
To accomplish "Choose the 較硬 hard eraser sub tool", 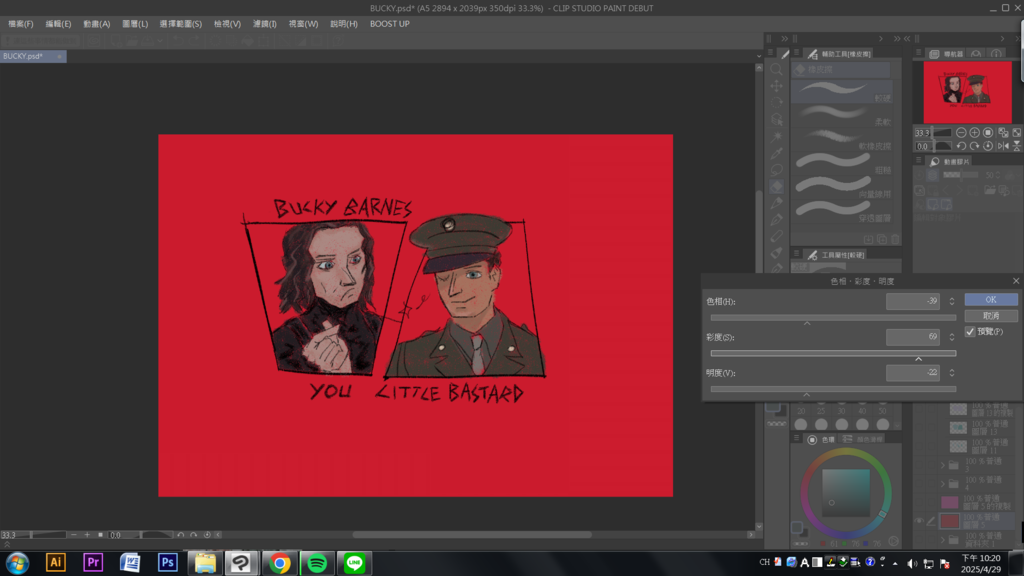I will [x=842, y=91].
